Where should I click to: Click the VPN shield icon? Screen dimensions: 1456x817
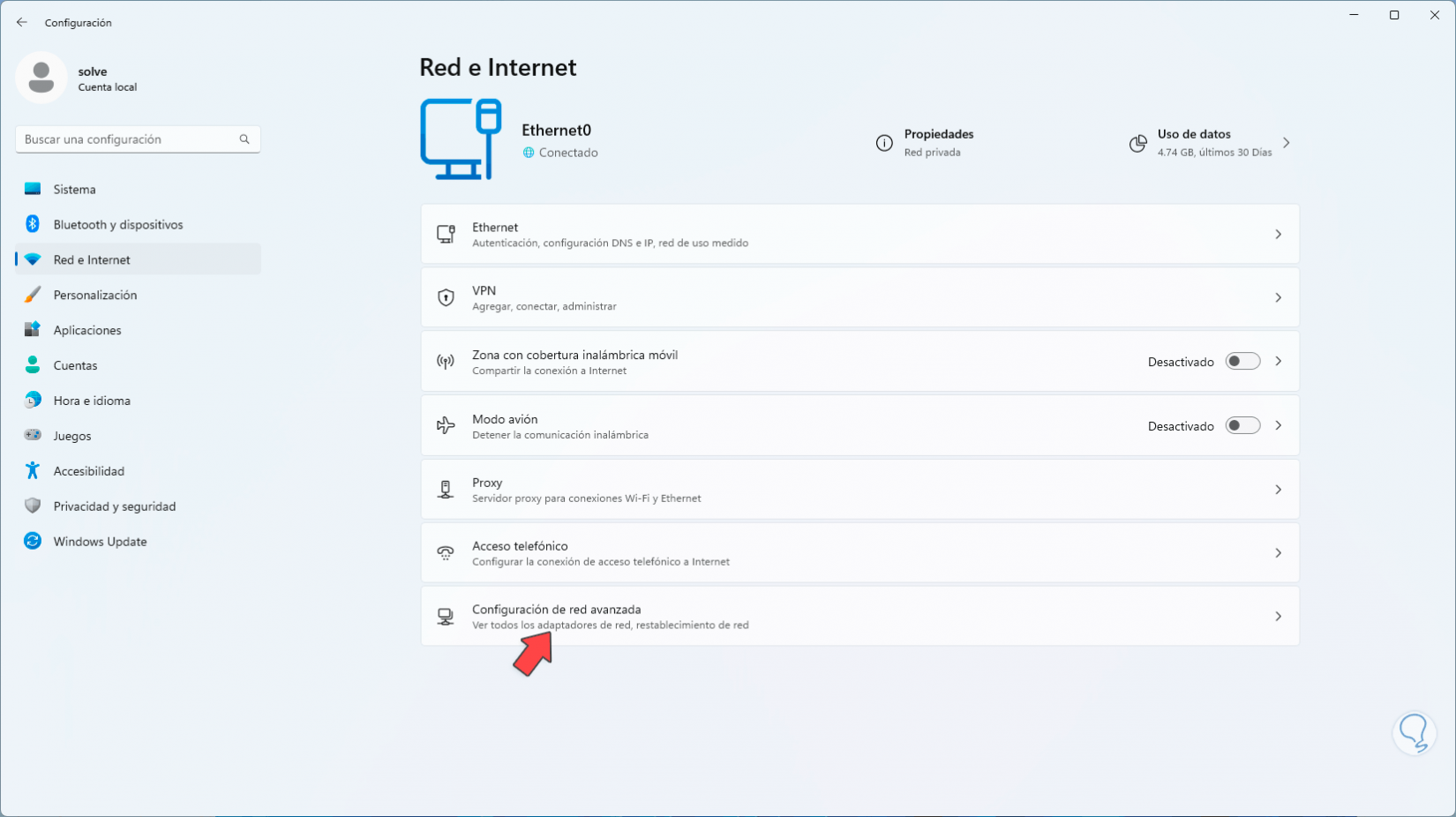point(446,298)
